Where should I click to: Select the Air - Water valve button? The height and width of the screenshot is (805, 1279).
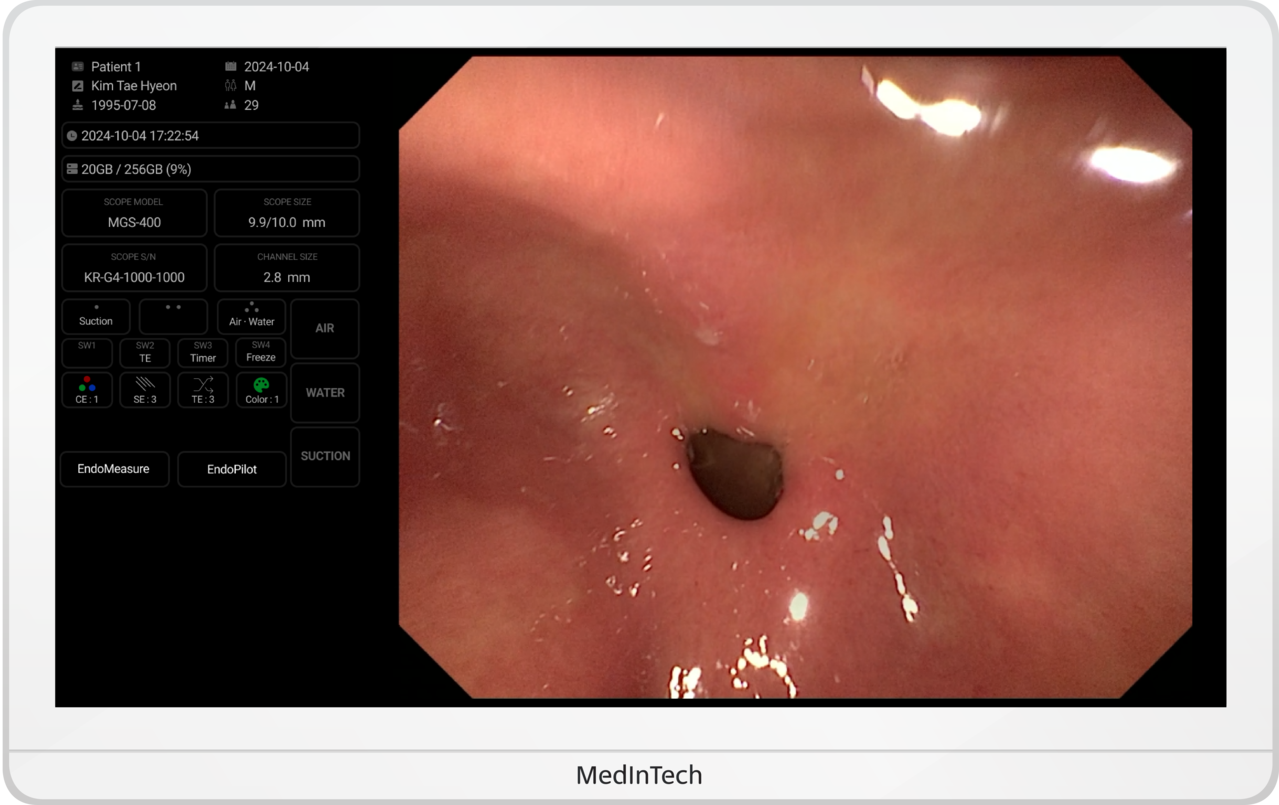coord(252,316)
